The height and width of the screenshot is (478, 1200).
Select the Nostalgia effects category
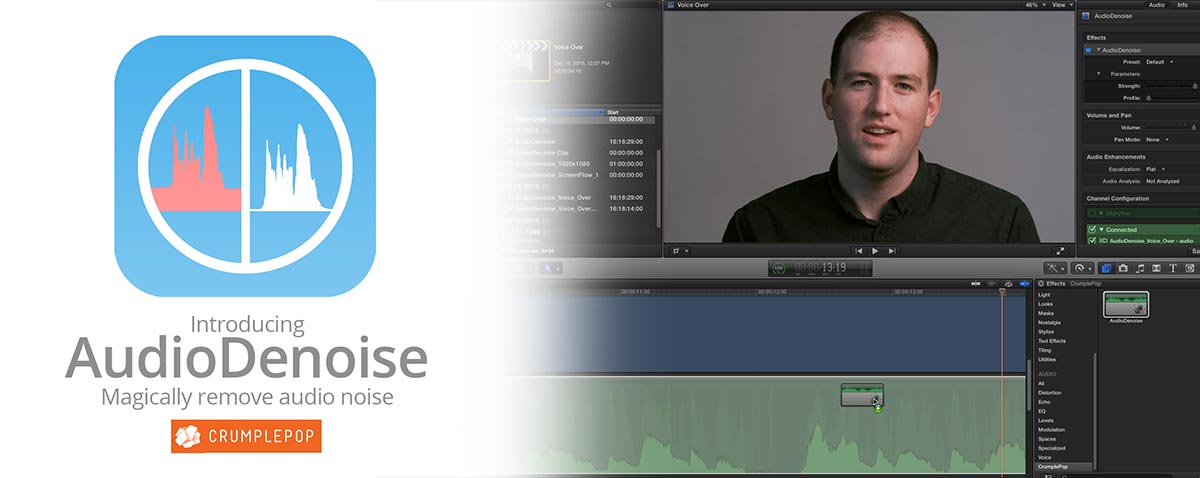pyautogui.click(x=1049, y=323)
